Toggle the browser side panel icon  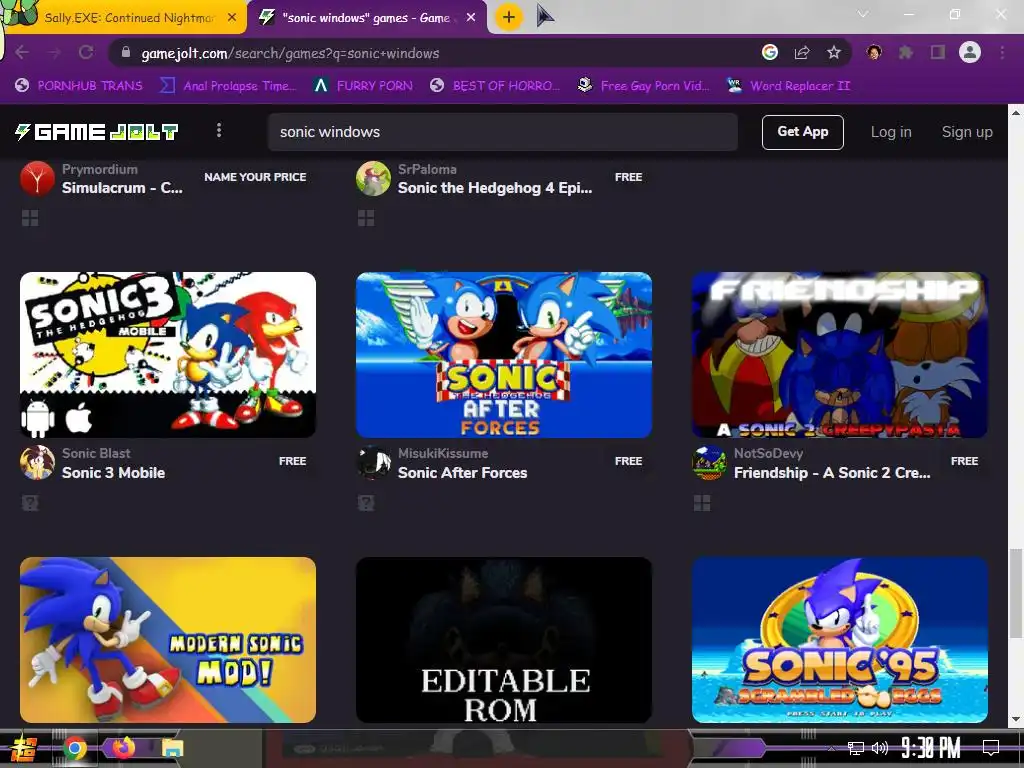938,52
